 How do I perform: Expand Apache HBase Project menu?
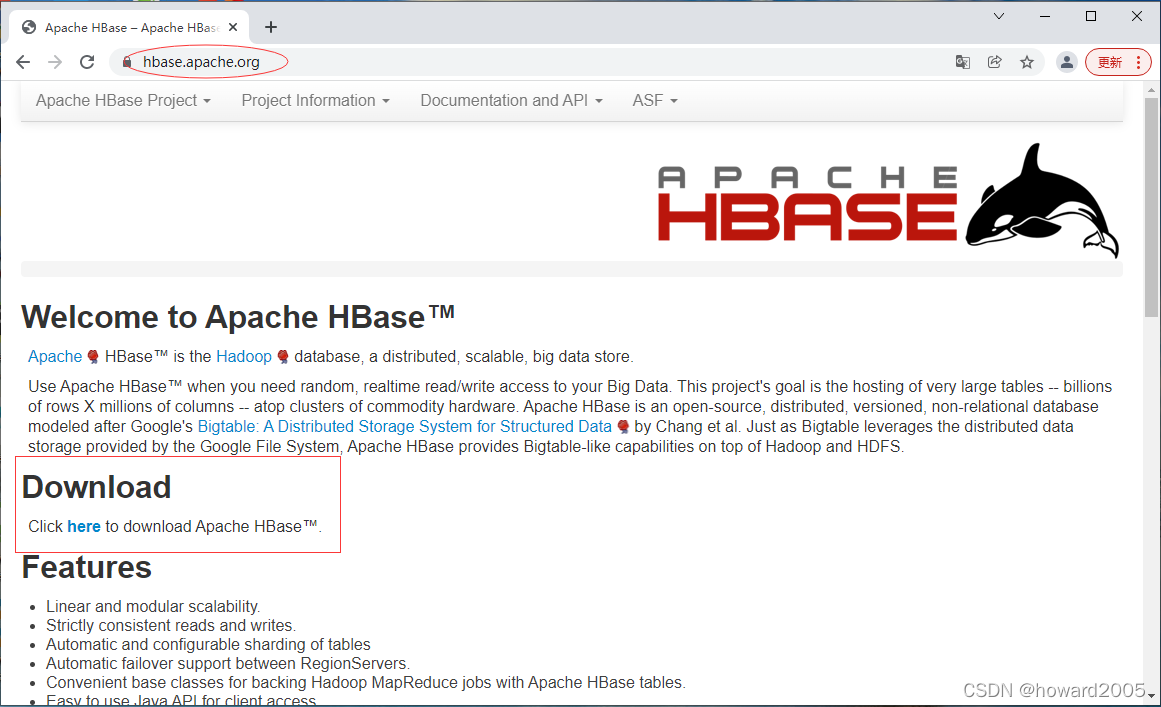click(x=123, y=101)
